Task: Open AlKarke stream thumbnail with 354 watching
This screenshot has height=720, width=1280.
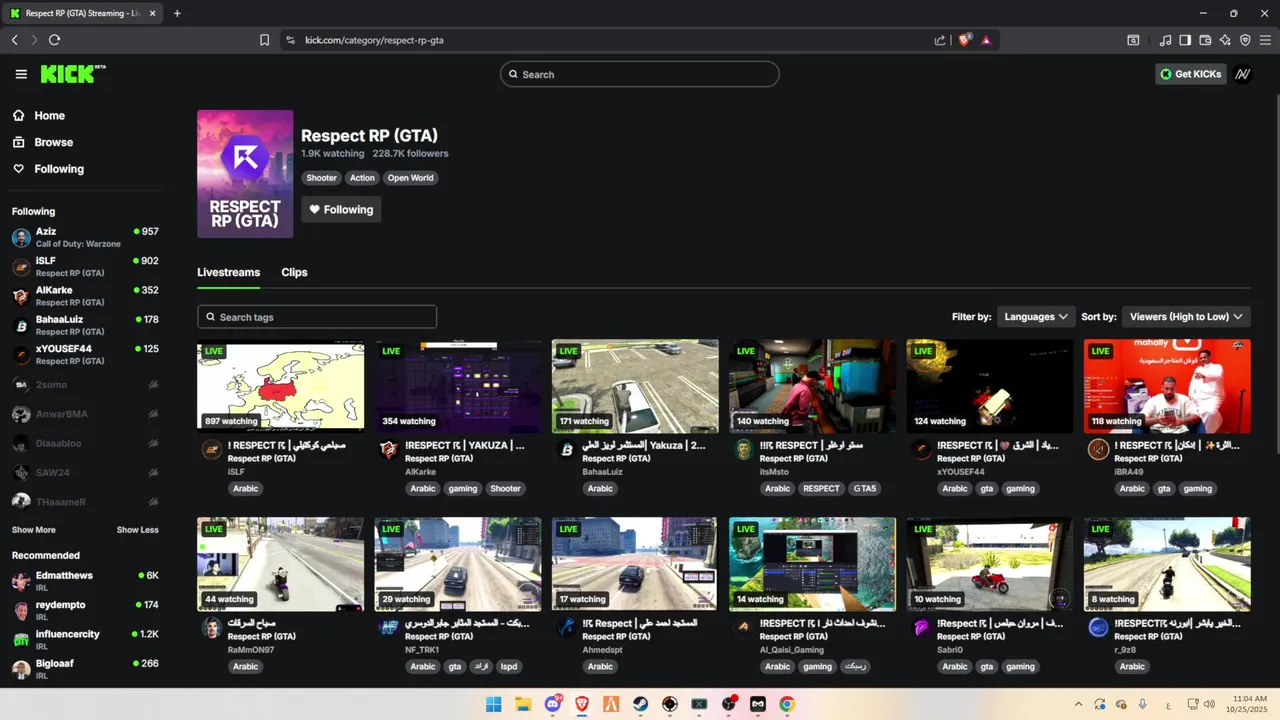Action: point(458,386)
